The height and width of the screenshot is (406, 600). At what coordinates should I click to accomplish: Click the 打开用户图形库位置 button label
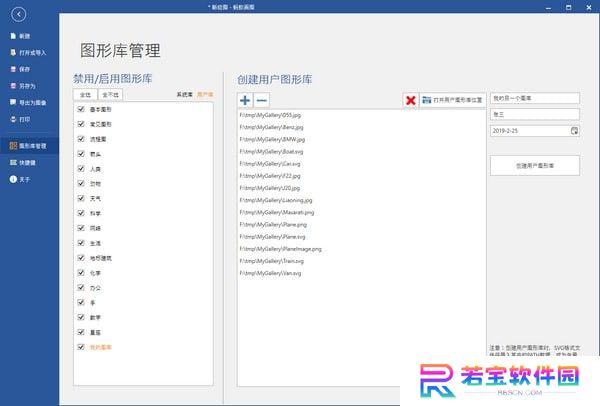(457, 100)
